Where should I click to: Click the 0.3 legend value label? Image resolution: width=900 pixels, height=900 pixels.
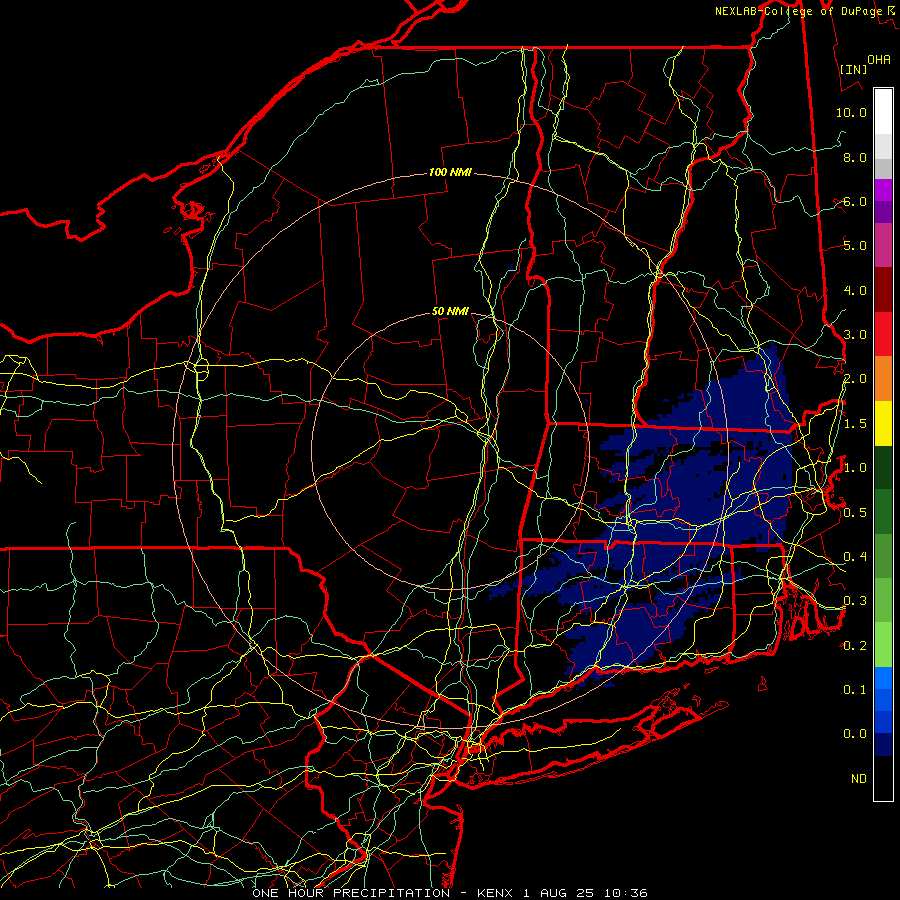point(855,601)
